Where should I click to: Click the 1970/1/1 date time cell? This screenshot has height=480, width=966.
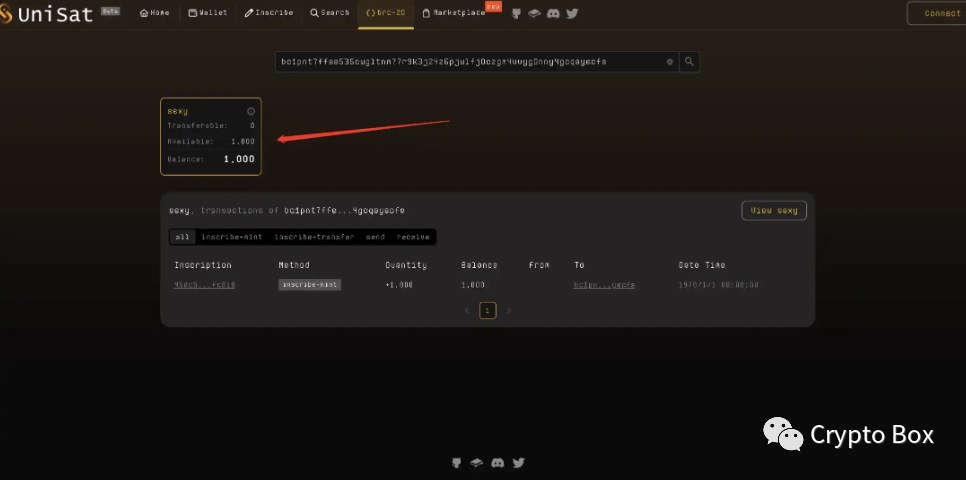coord(718,285)
